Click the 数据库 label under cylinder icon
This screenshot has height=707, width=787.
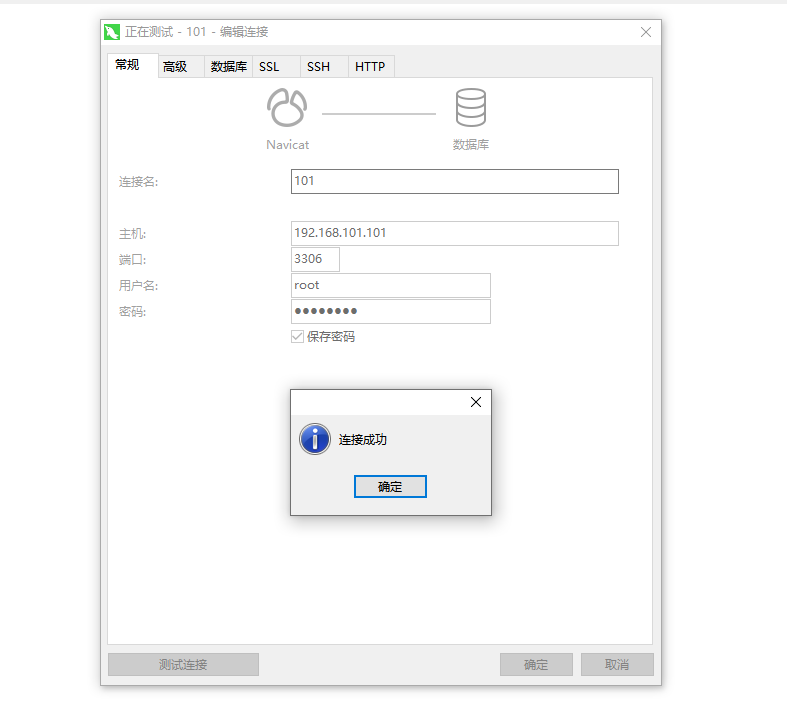471,145
